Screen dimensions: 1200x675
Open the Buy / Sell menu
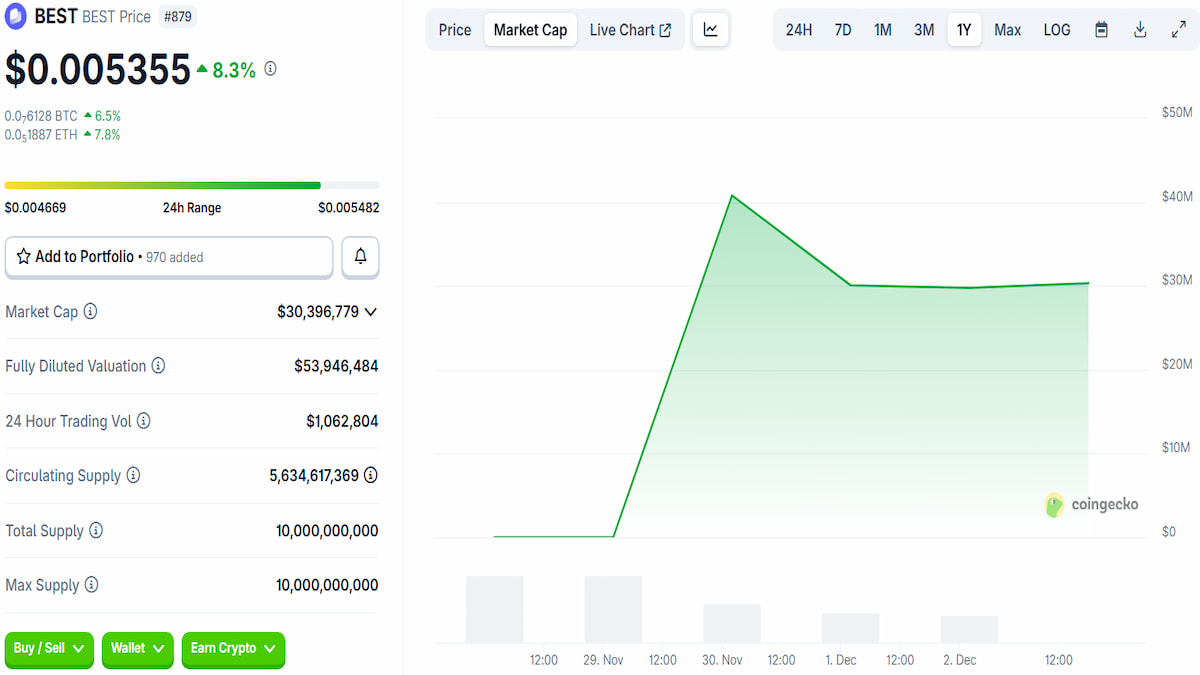pos(48,650)
